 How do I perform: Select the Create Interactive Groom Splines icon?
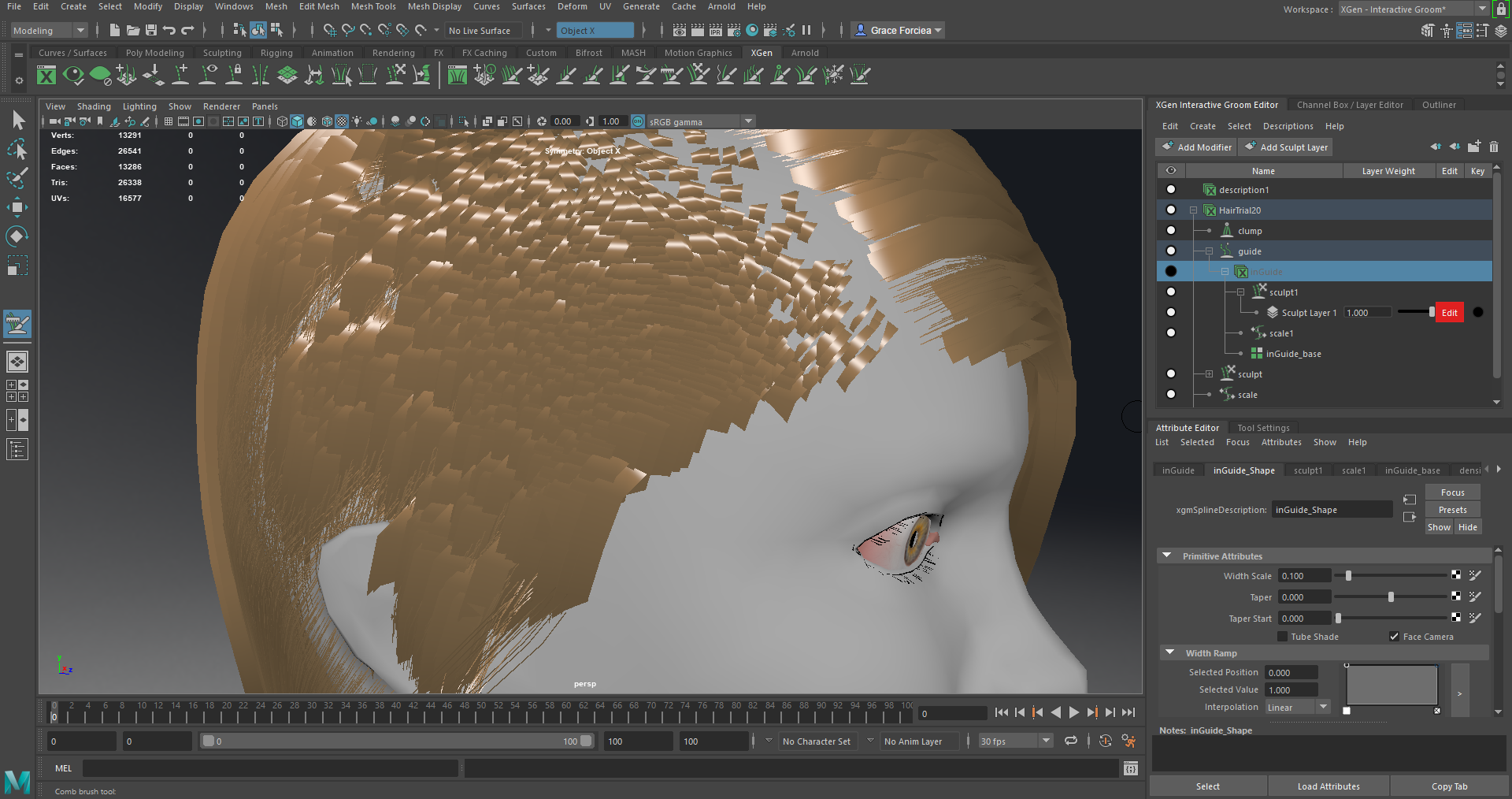tap(484, 75)
